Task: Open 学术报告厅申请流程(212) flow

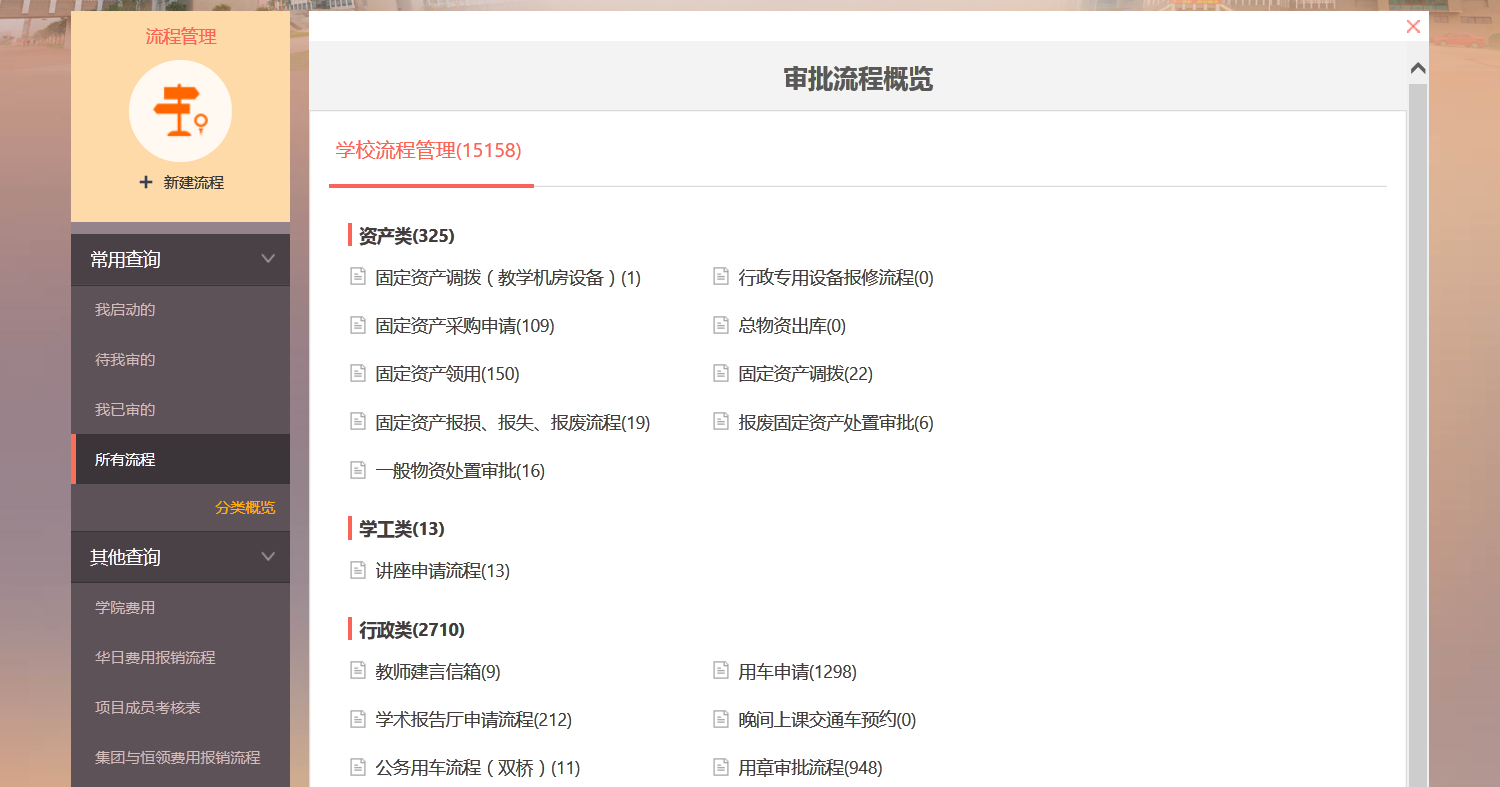Action: point(473,720)
